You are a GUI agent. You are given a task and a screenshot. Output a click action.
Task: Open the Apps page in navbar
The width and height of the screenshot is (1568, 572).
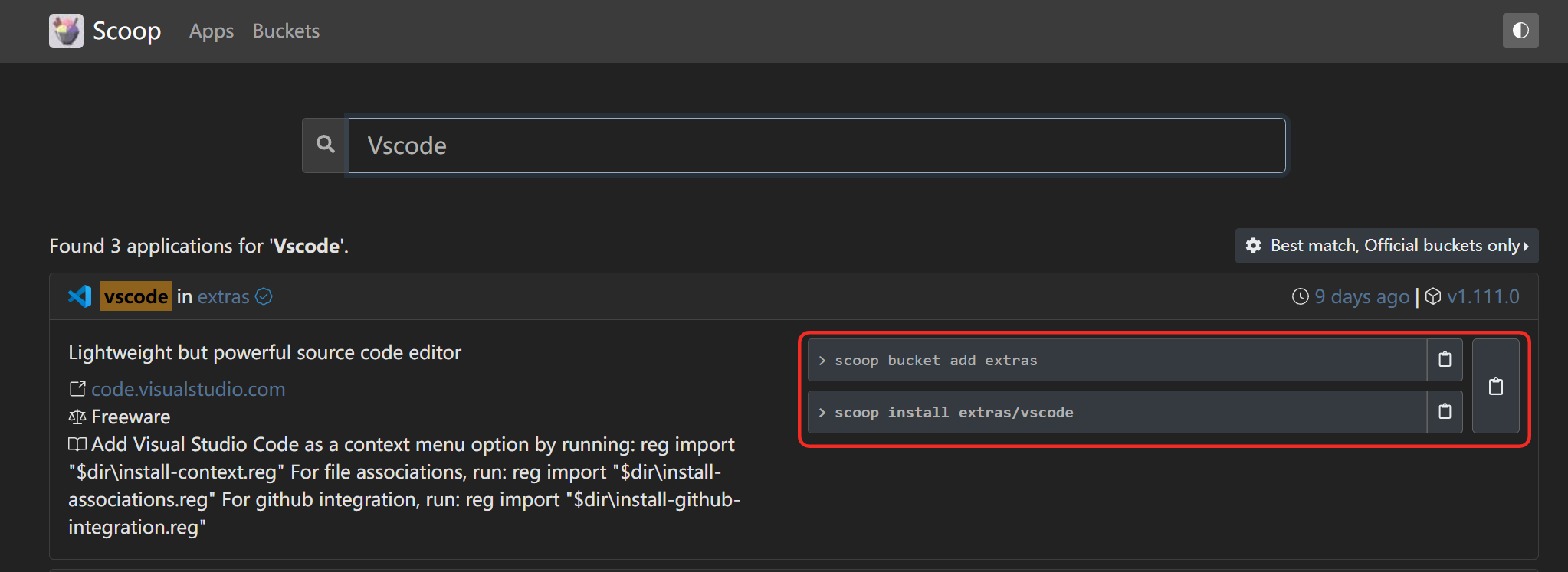pos(212,31)
